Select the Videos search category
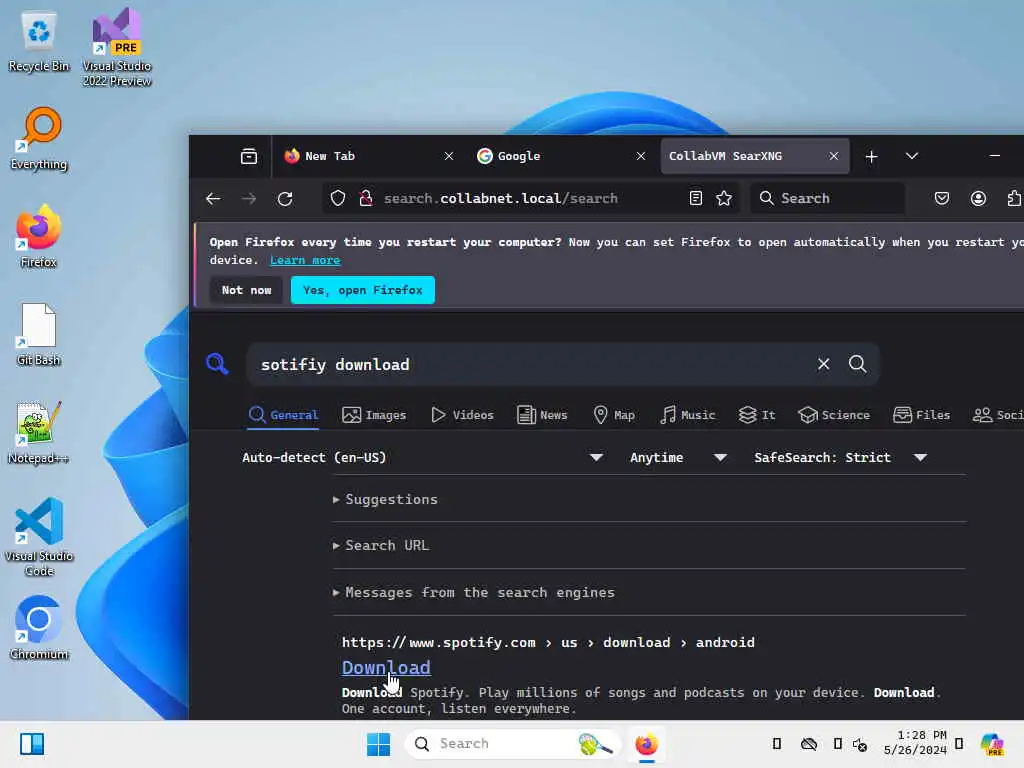The image size is (1024, 768). click(462, 415)
